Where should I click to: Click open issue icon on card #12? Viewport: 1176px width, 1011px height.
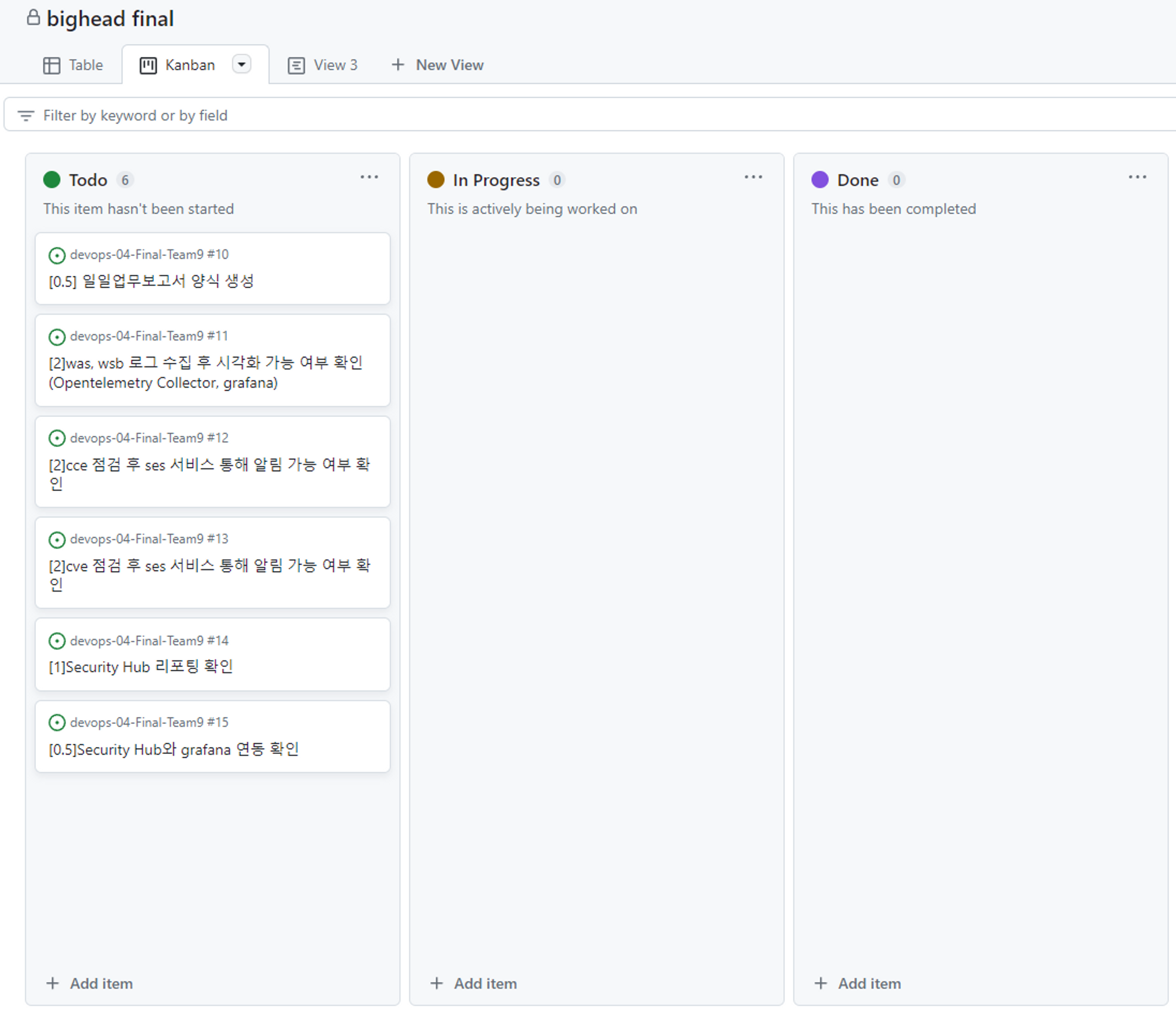click(57, 438)
